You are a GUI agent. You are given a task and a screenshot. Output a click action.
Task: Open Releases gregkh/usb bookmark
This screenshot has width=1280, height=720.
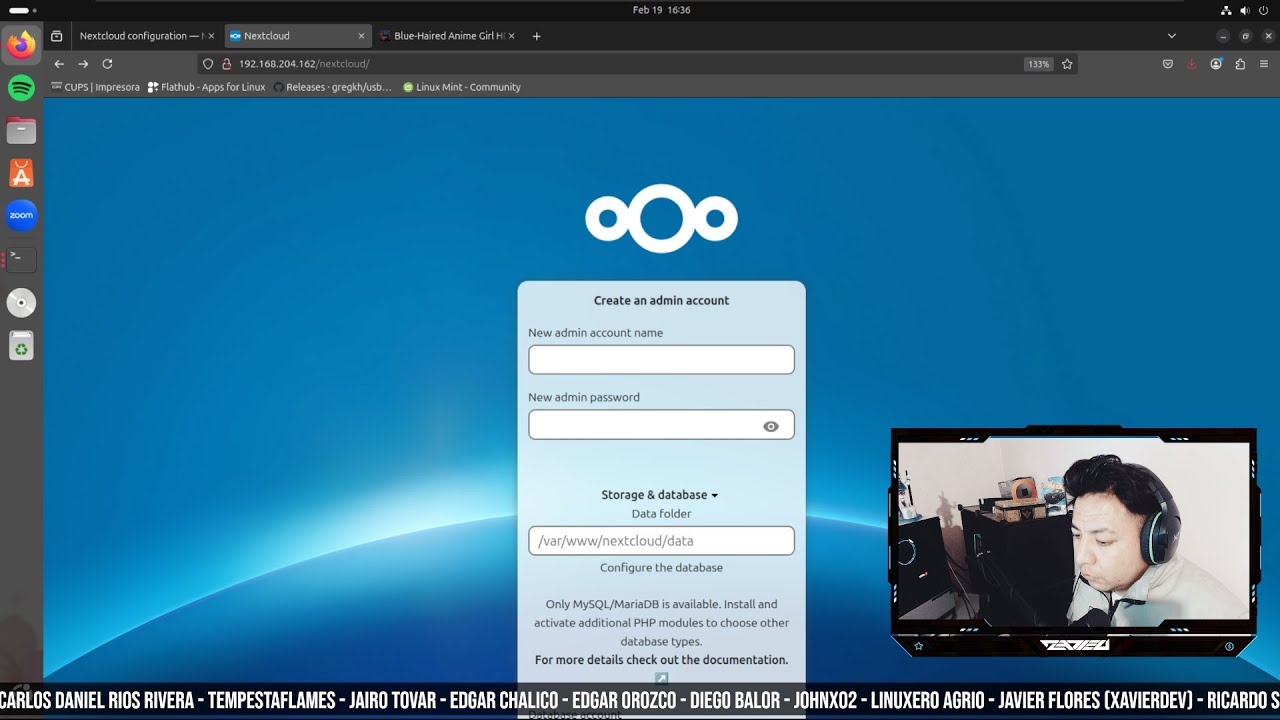(x=332, y=87)
